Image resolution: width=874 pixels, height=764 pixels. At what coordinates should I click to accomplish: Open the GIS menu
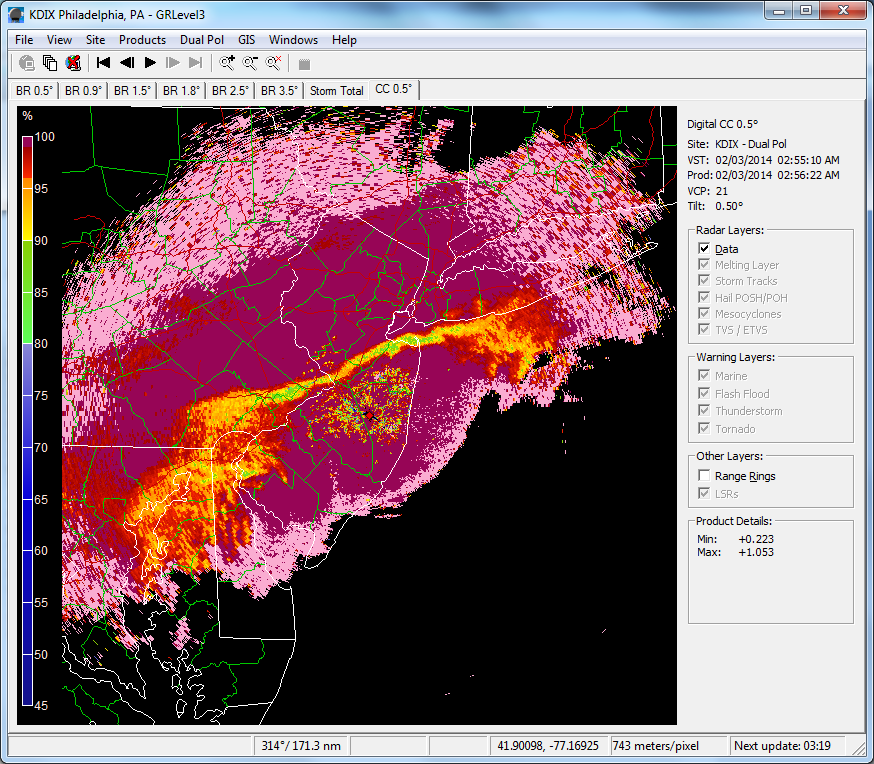246,40
